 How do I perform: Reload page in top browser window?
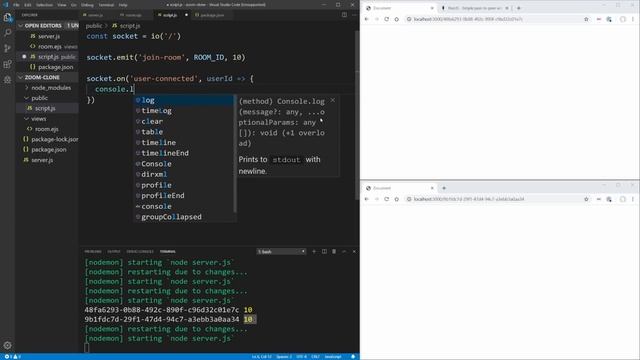click(x=386, y=19)
